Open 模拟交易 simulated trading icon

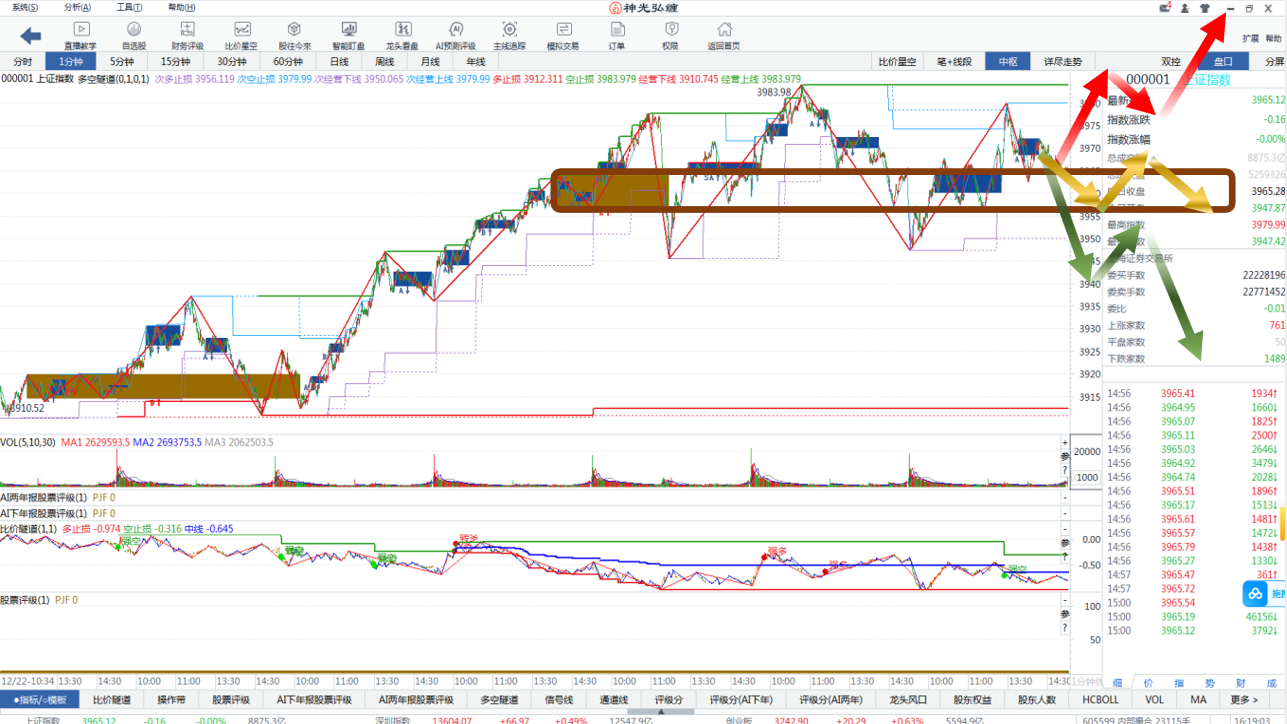563,36
